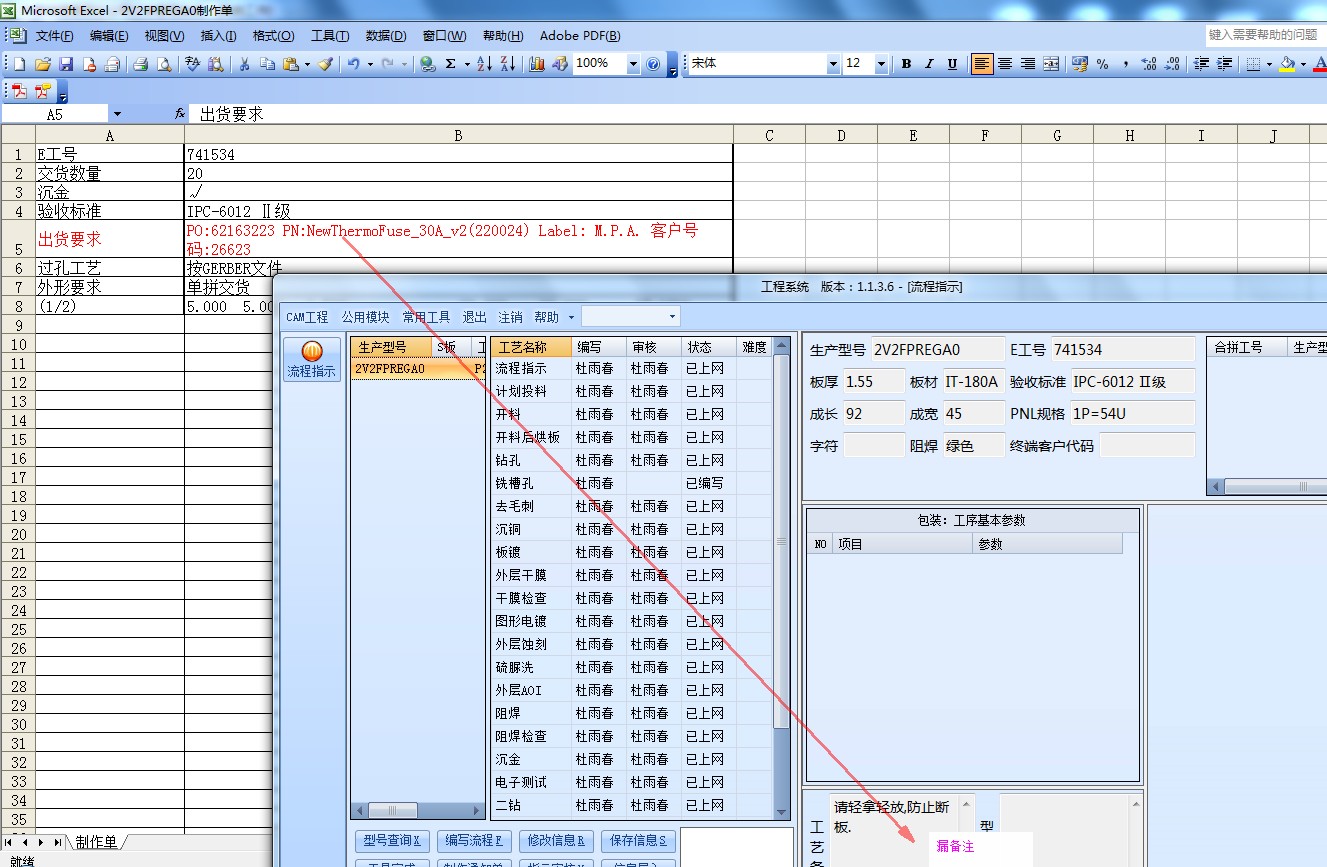Toggle the left align button
The image size is (1327, 867).
pos(982,64)
